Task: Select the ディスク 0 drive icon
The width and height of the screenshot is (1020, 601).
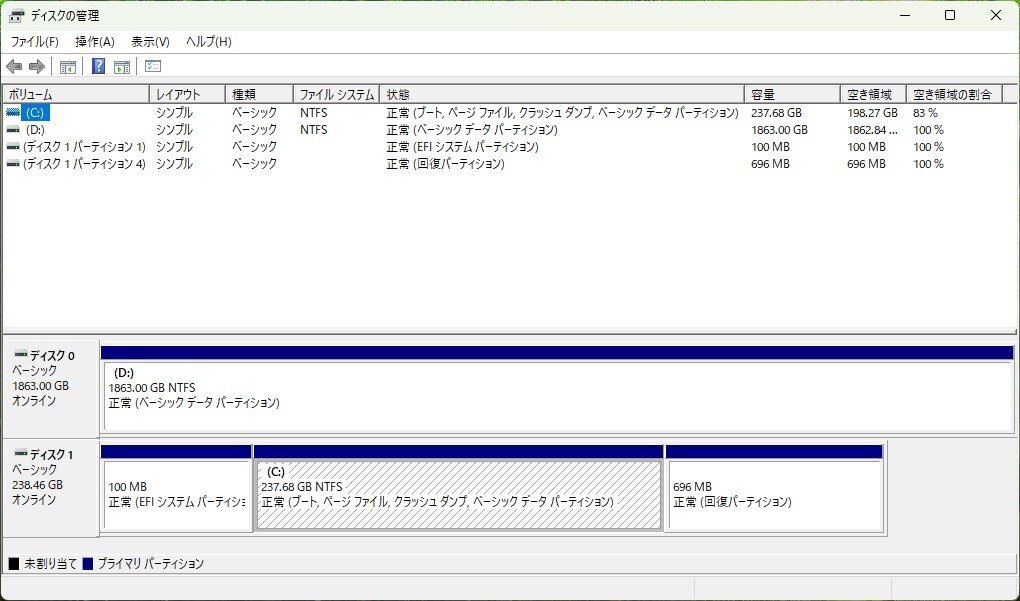Action: 22,355
